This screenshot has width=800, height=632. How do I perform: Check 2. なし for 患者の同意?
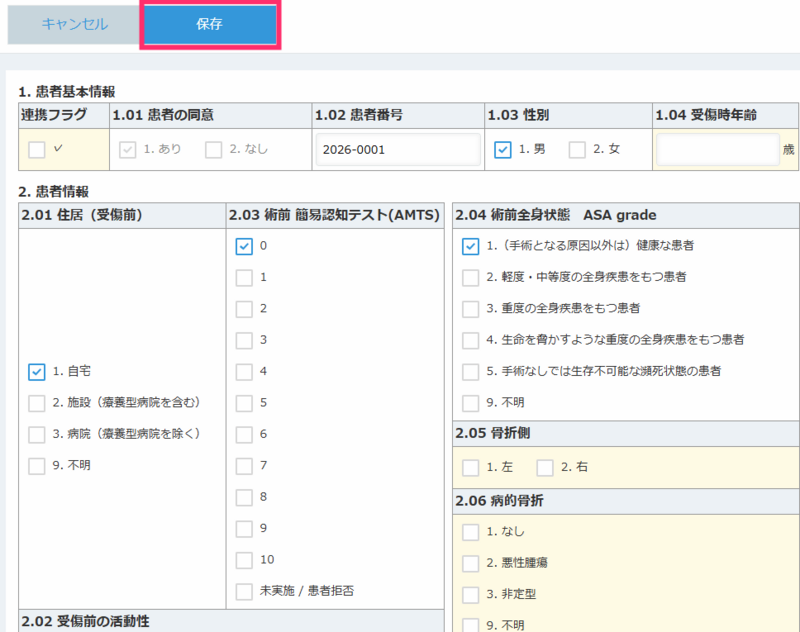213,150
